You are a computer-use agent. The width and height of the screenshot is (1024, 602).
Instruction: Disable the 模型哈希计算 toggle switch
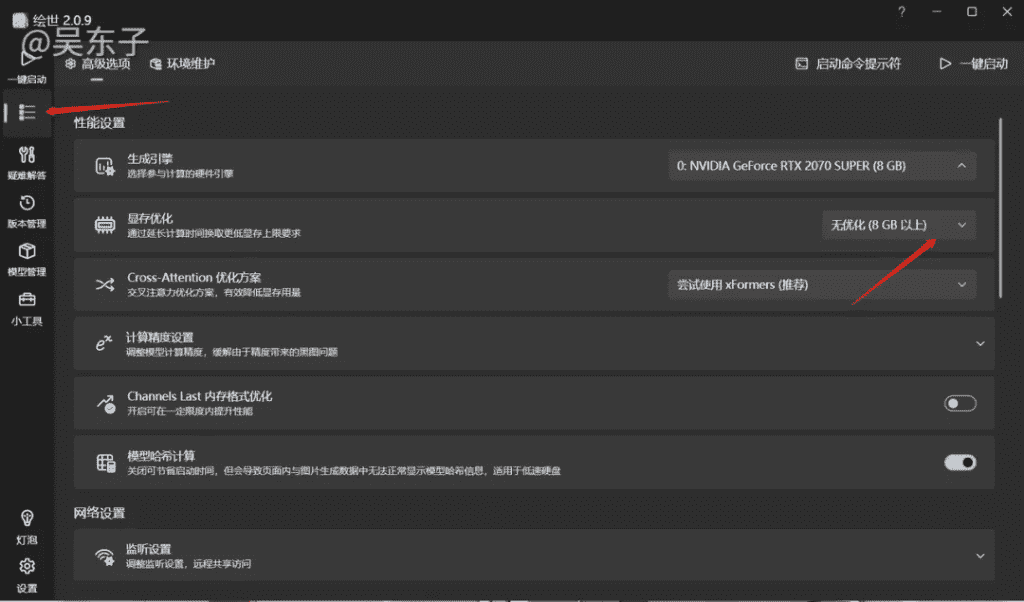(960, 462)
